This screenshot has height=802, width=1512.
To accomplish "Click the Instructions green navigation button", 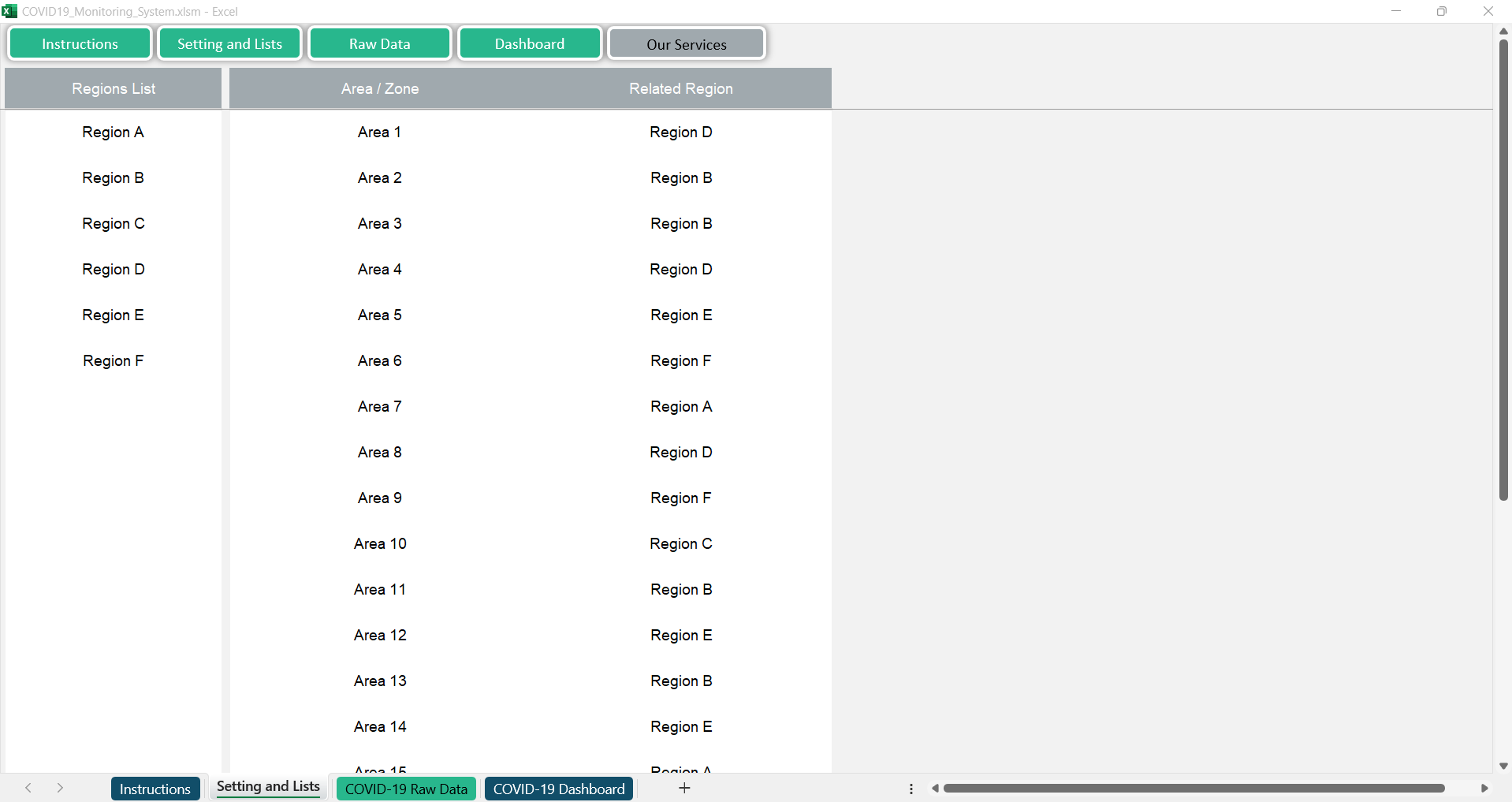I will click(80, 44).
